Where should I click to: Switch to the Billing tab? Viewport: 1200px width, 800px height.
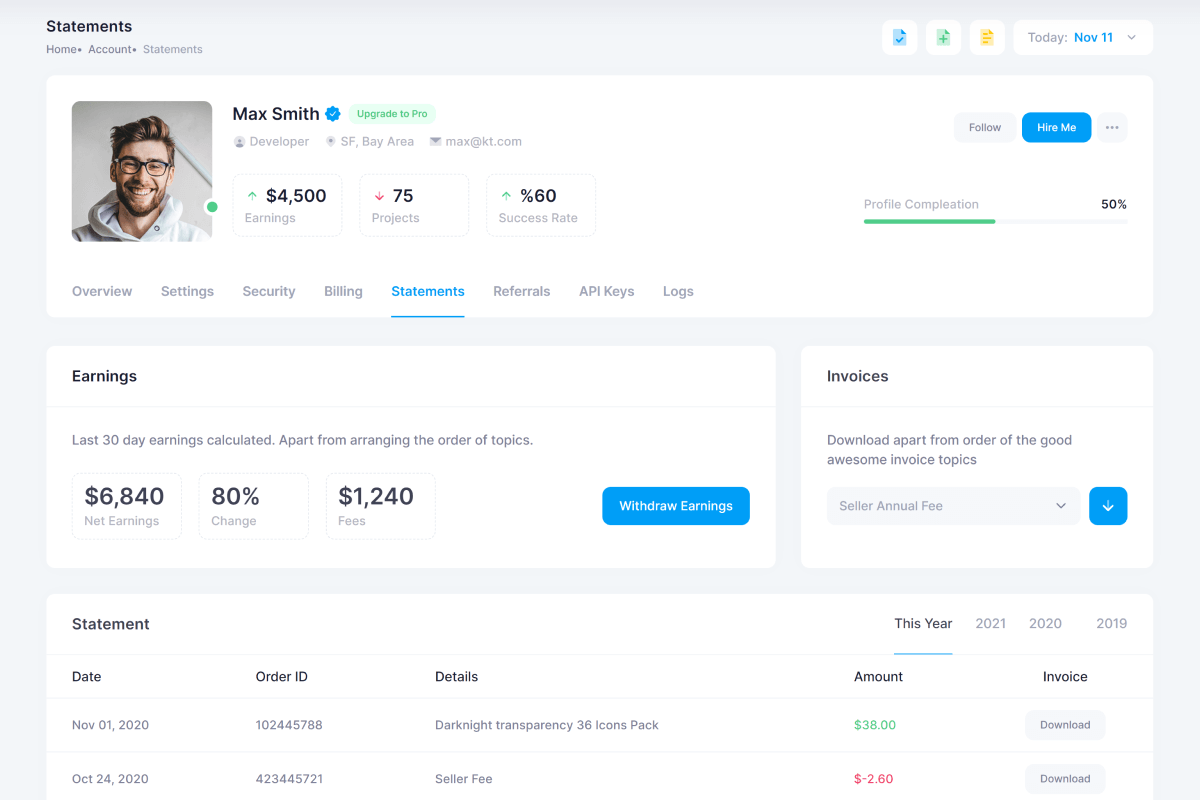343,292
